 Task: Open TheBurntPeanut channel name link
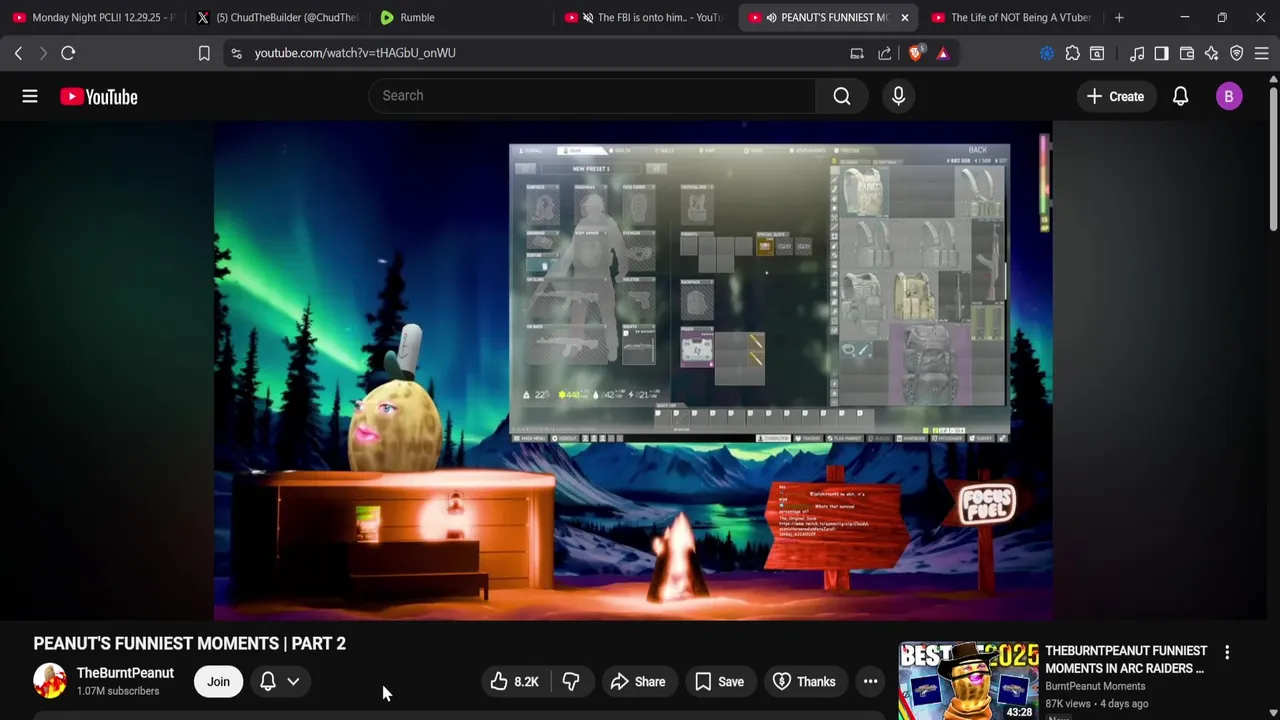click(125, 673)
